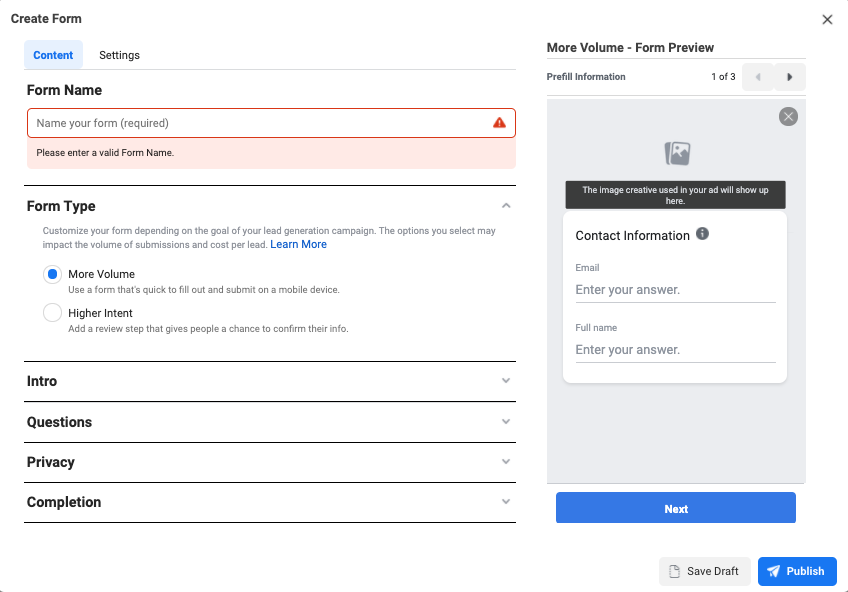Select the More Volume radio option
Viewport: 848px width, 592px height.
53,274
